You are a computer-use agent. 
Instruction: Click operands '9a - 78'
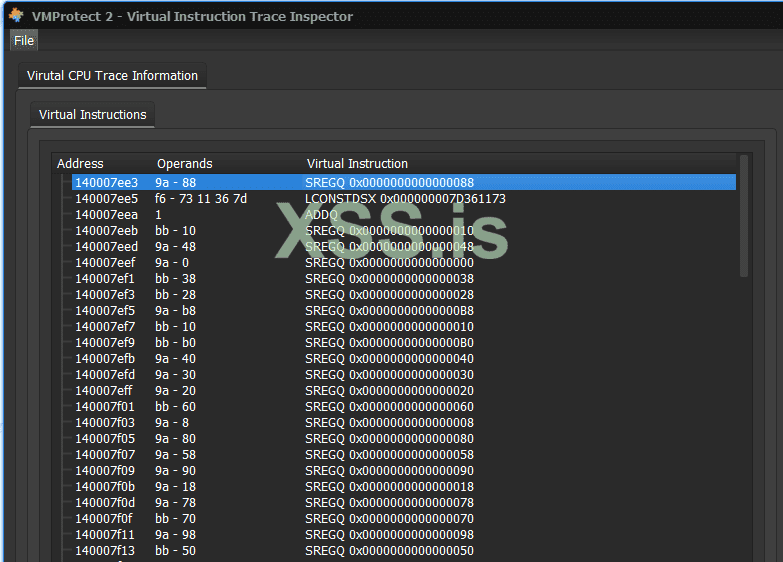point(175,502)
